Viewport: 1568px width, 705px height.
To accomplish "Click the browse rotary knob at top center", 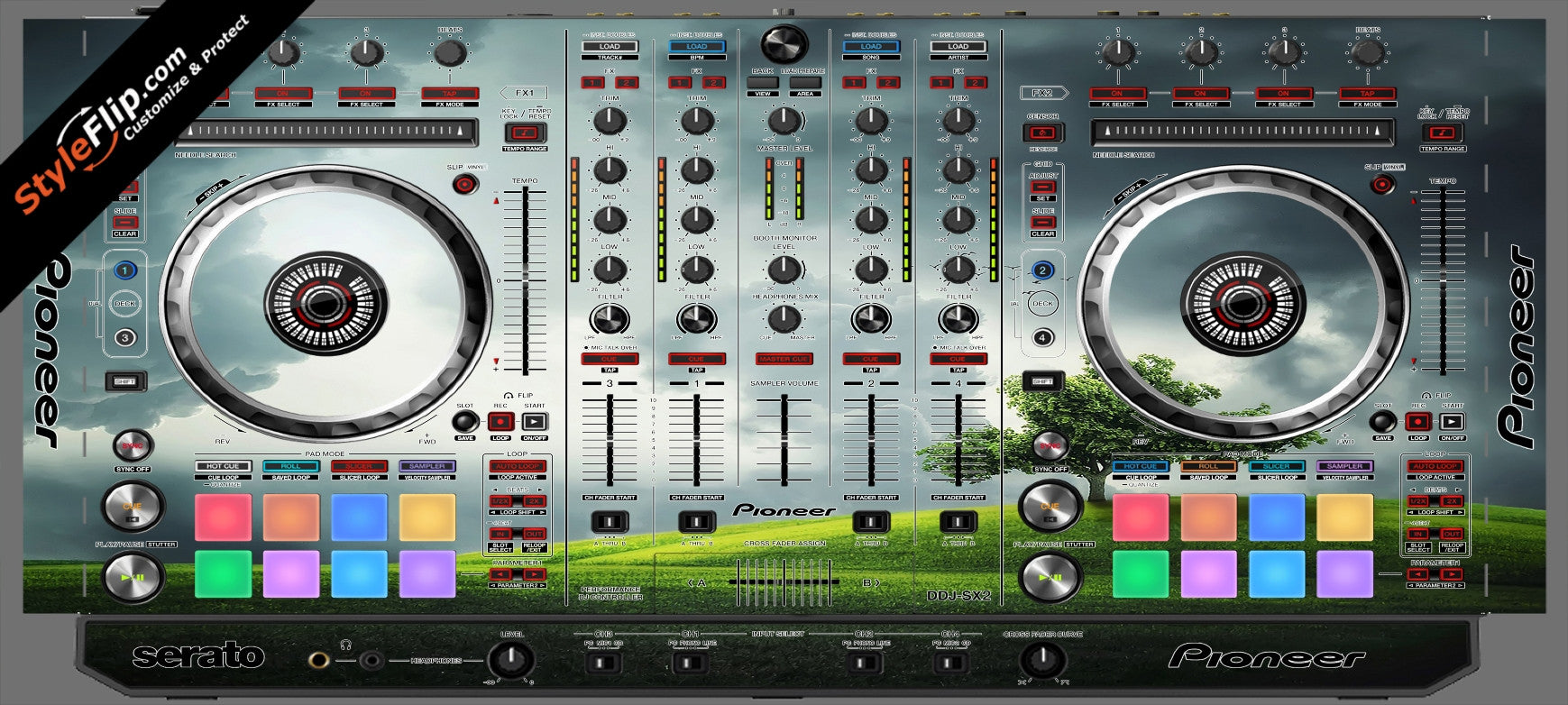I will 784,42.
